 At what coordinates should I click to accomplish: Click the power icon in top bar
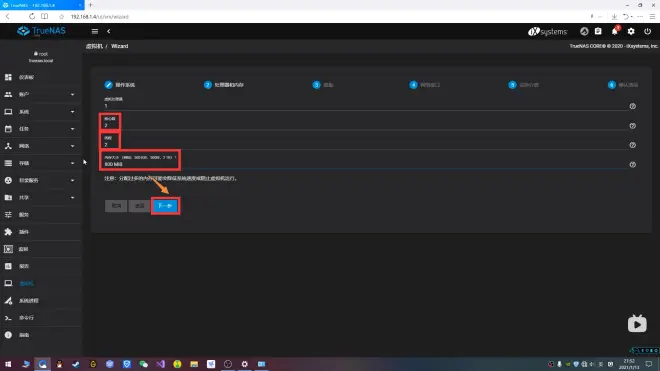pyautogui.click(x=647, y=31)
